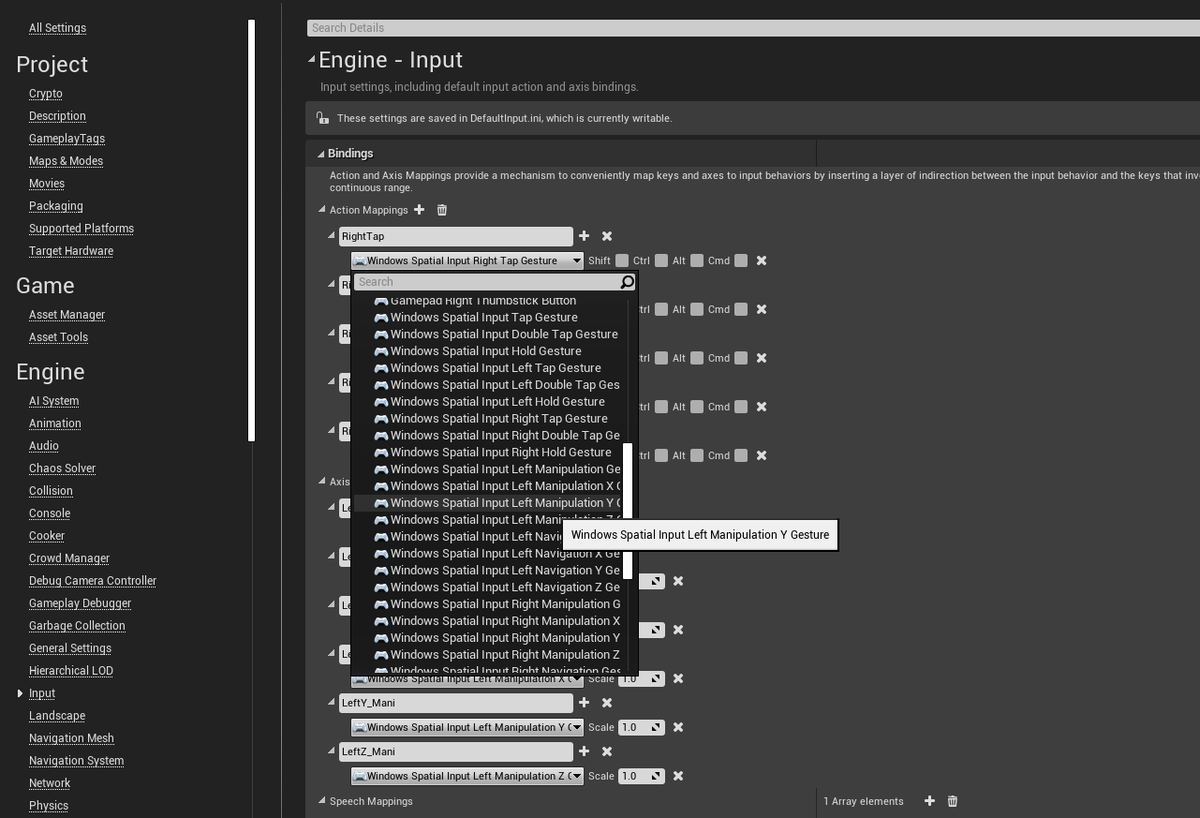Remove the Left Manipulation Z axis binding
Image resolution: width=1200 pixels, height=818 pixels.
pos(678,776)
